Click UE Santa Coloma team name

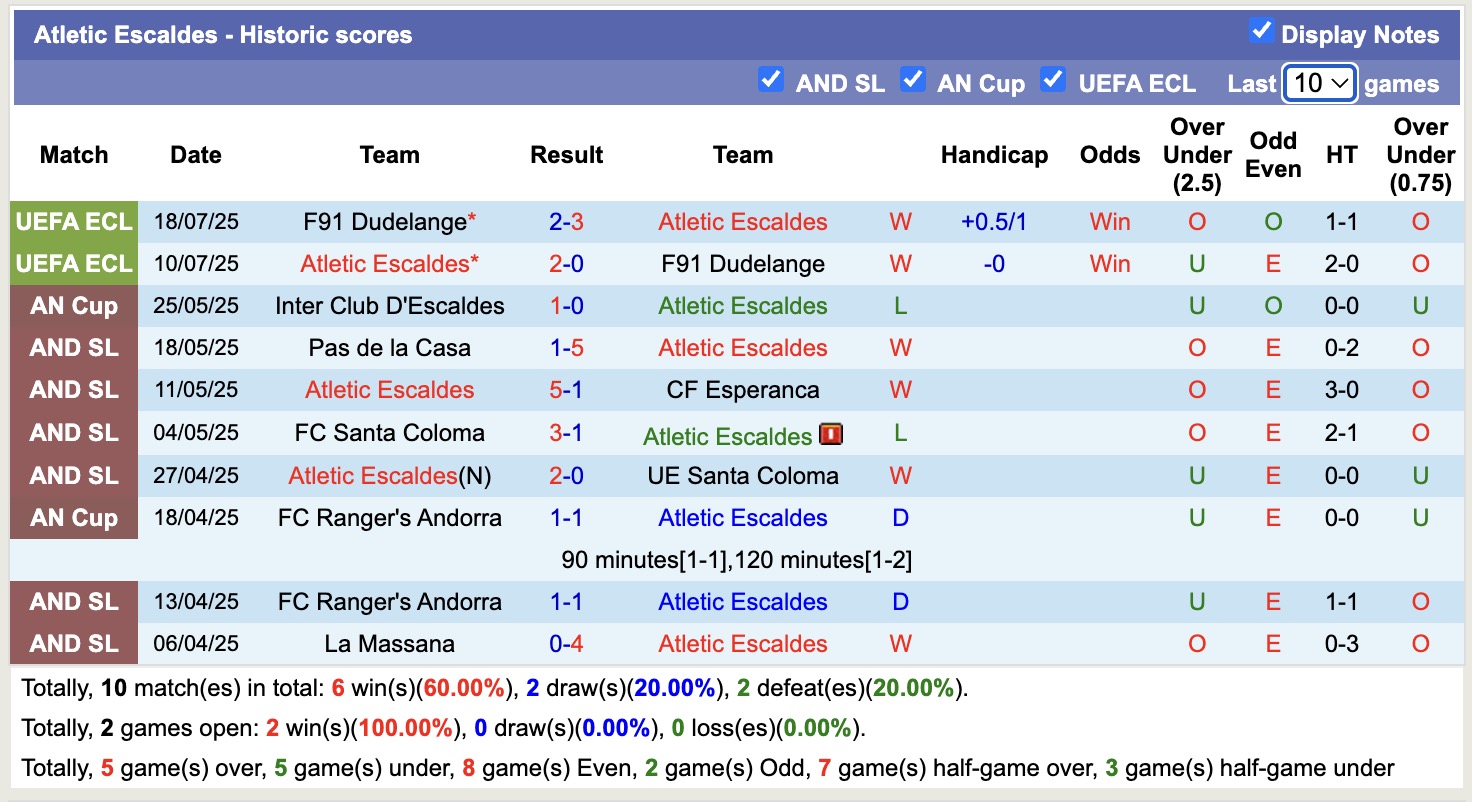point(742,476)
